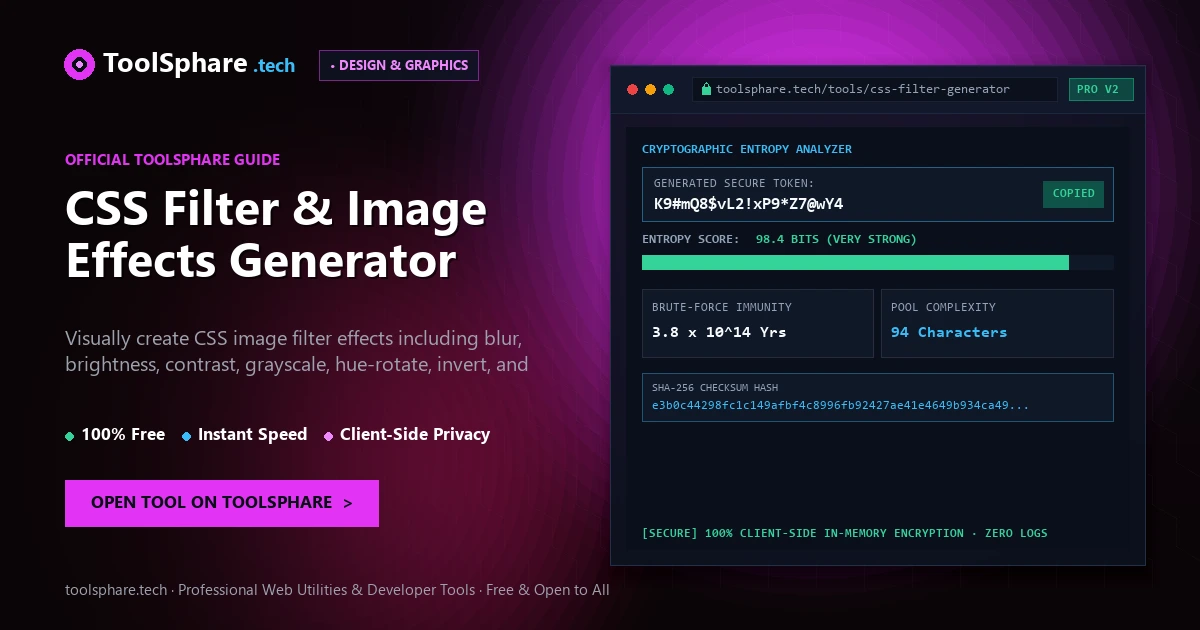This screenshot has width=1200, height=630.
Task: Click the Generated Secure Token label
Action: (x=733, y=183)
